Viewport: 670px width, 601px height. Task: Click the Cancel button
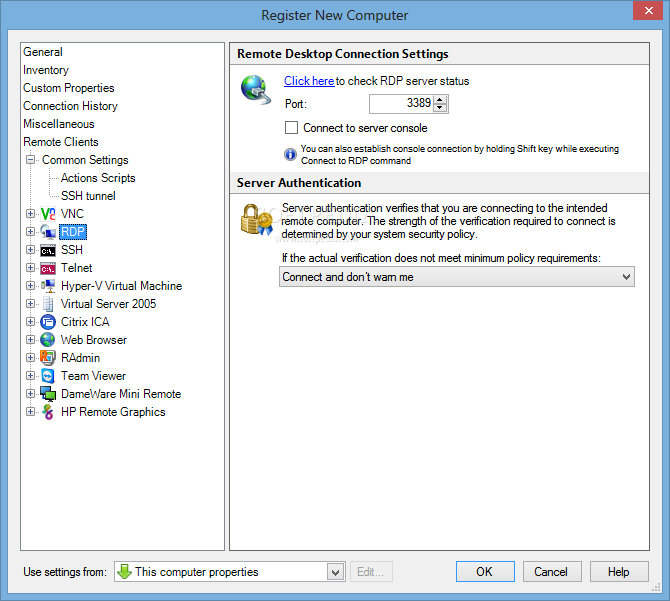tap(552, 572)
